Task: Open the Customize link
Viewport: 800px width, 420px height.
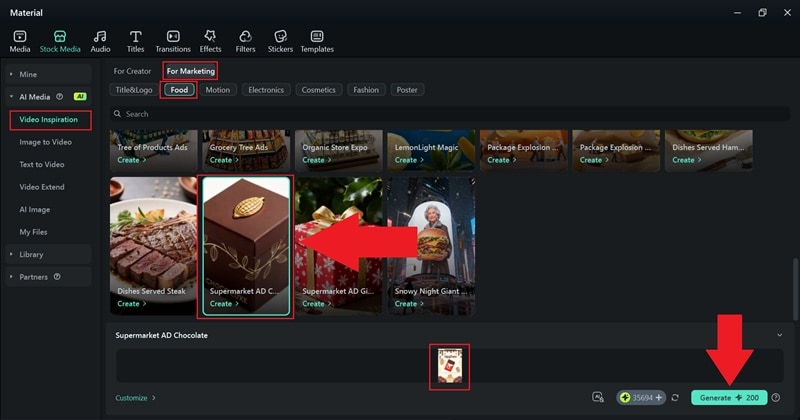Action: [135, 398]
